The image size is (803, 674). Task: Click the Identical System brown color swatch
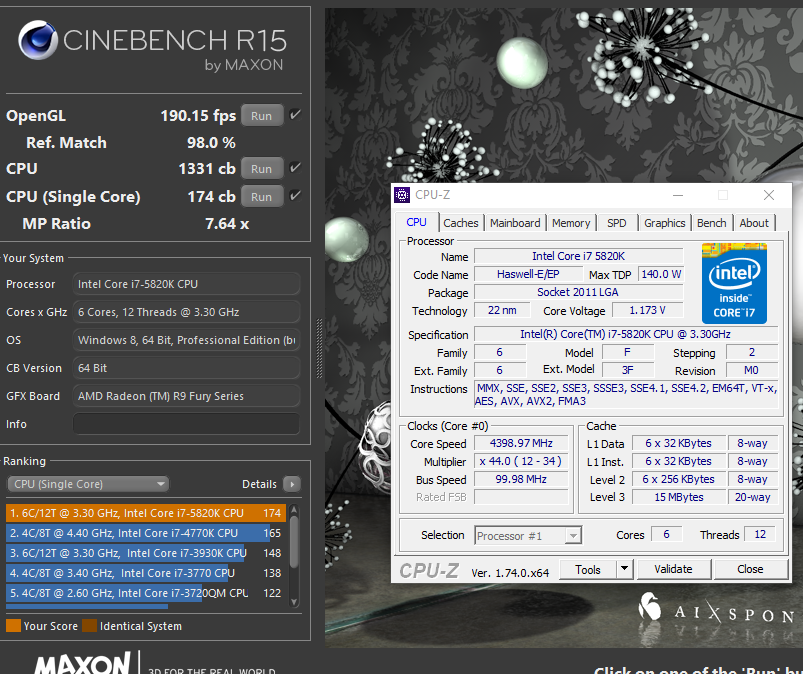point(90,626)
